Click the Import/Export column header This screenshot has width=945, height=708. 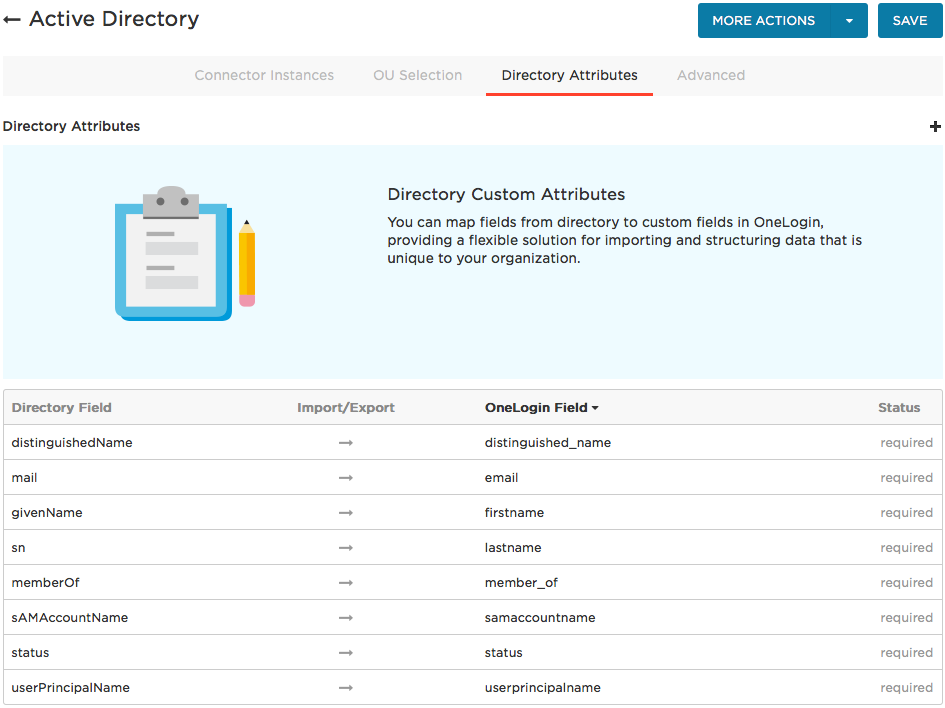(346, 407)
